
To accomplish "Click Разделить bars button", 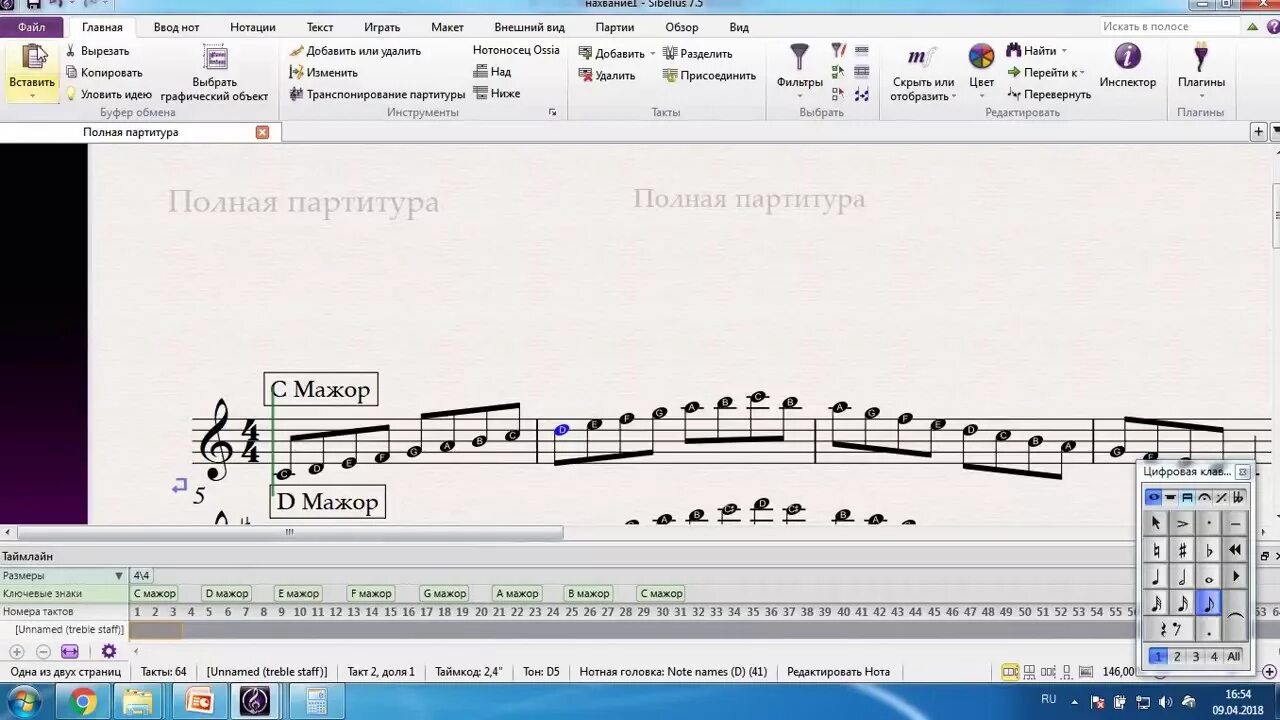I will click(698, 54).
